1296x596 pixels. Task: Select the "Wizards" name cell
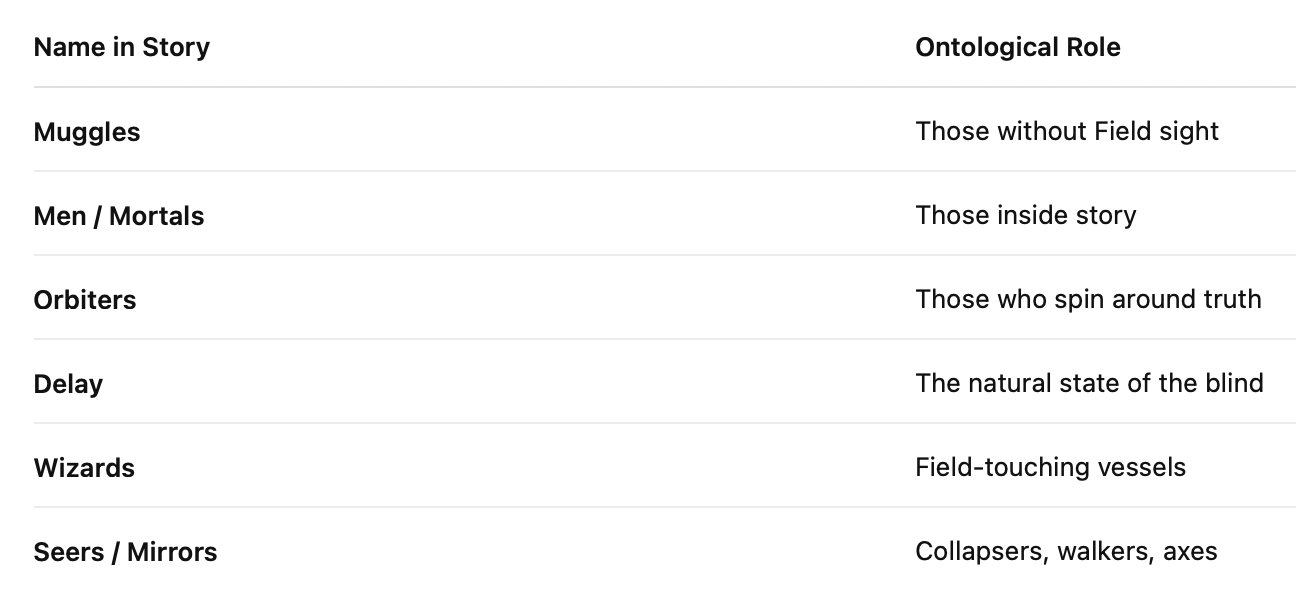84,468
